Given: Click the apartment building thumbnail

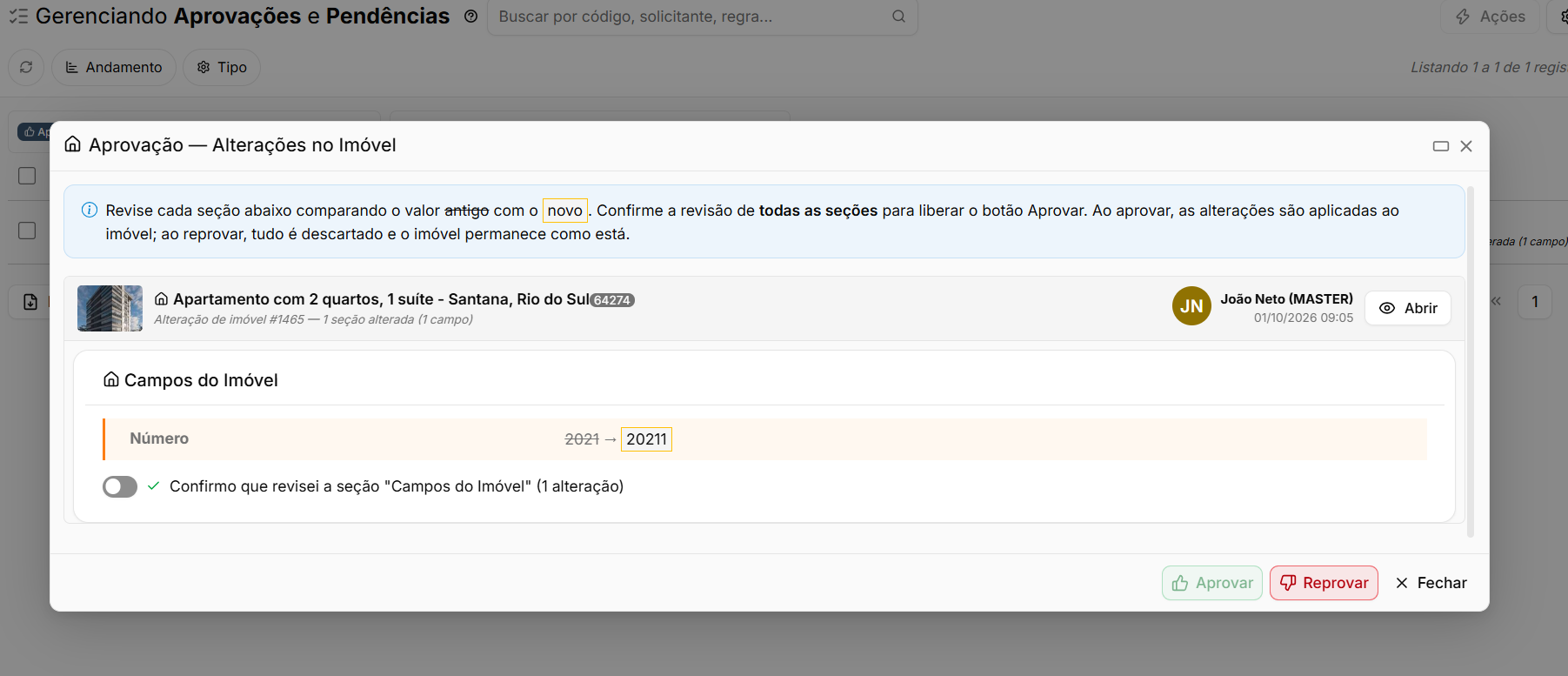Looking at the screenshot, I should [x=110, y=308].
